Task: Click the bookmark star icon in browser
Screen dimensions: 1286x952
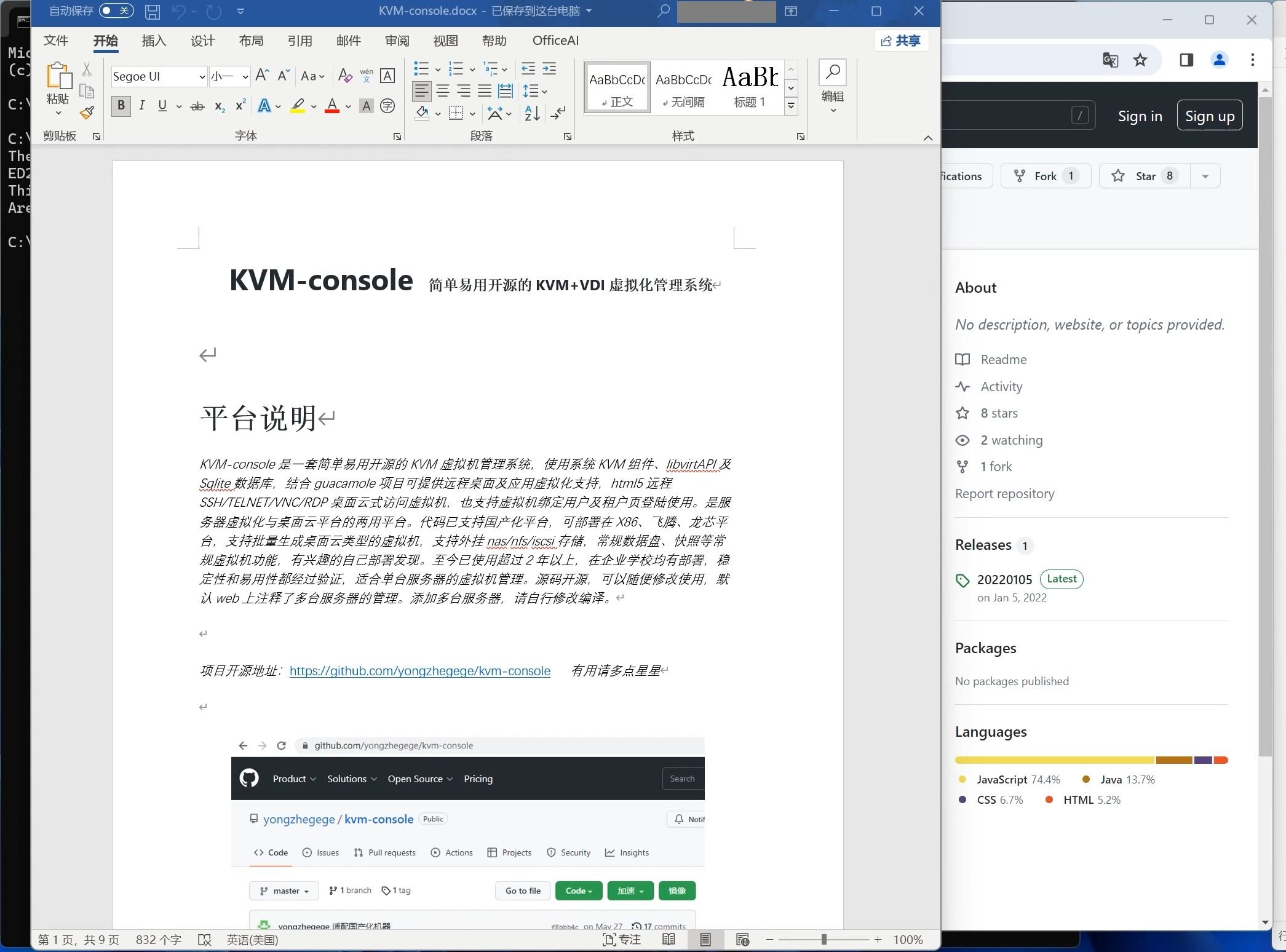Action: click(1140, 60)
